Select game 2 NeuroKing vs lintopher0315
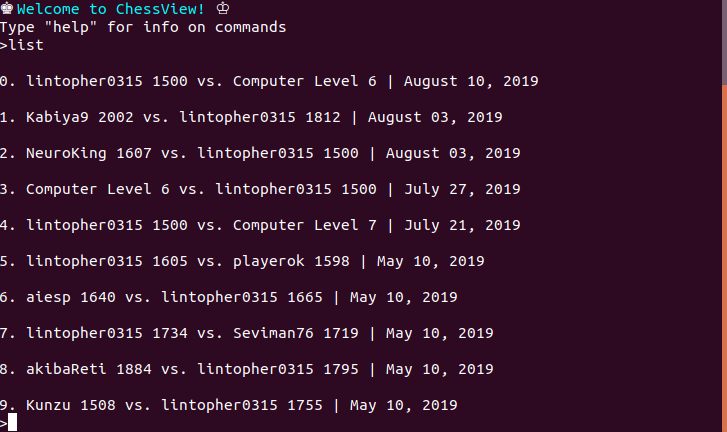This screenshot has width=727, height=432. (x=260, y=153)
